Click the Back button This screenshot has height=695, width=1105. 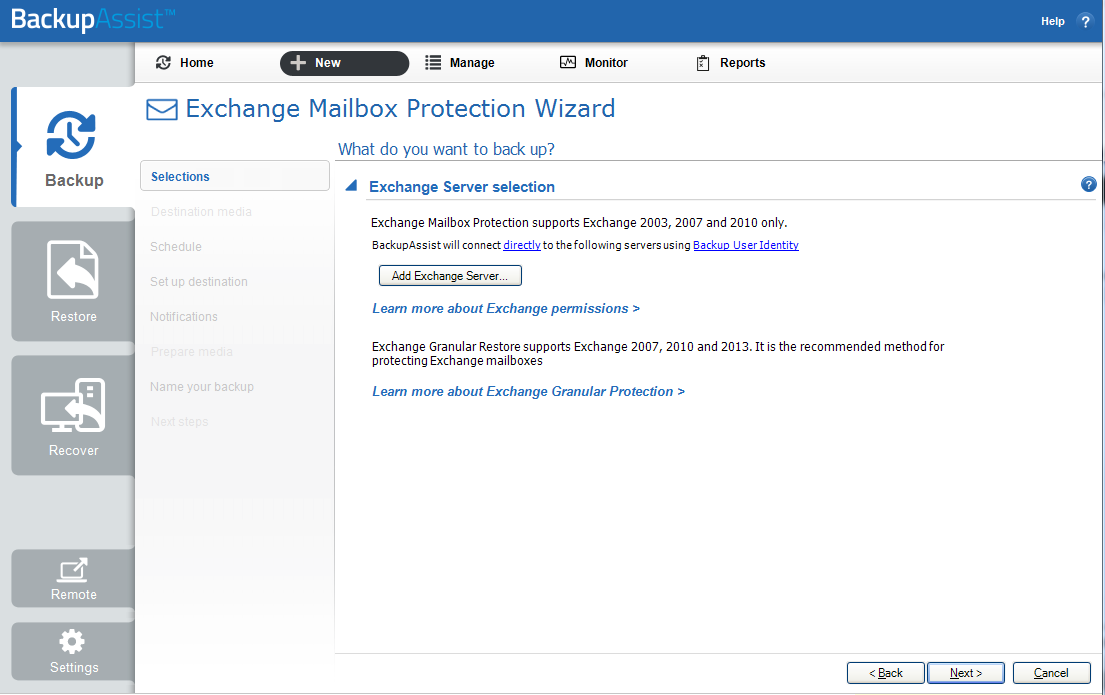pyautogui.click(x=885, y=673)
